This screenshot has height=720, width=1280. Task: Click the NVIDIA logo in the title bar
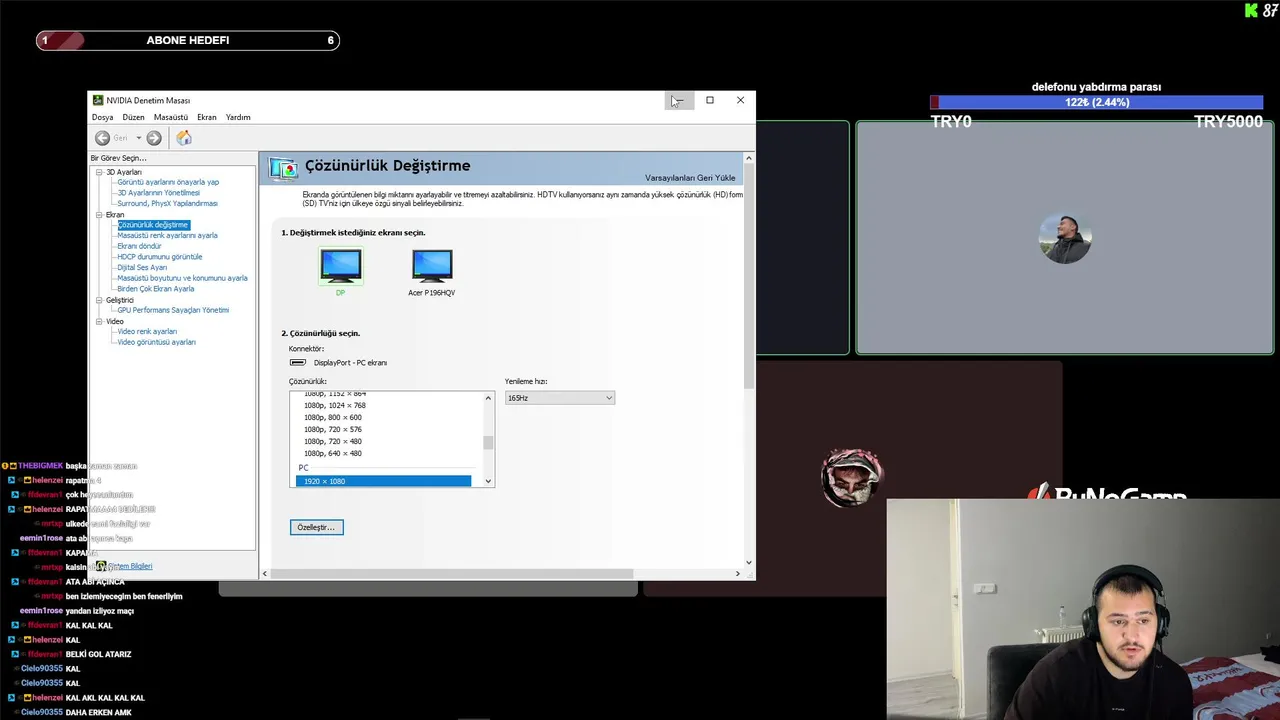coord(98,100)
